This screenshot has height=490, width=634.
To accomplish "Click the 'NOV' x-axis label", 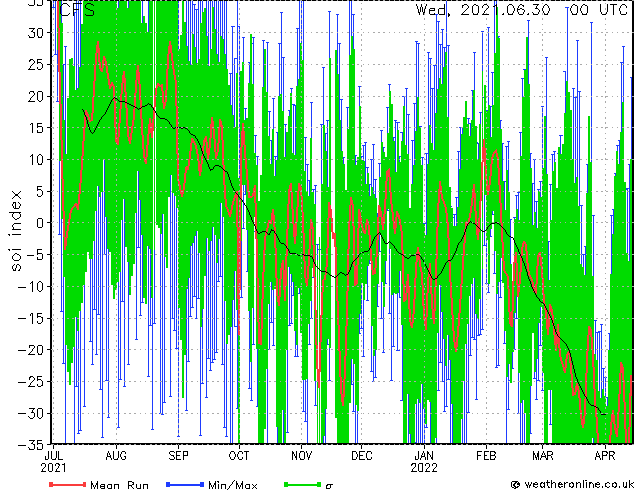I will pyautogui.click(x=302, y=456).
